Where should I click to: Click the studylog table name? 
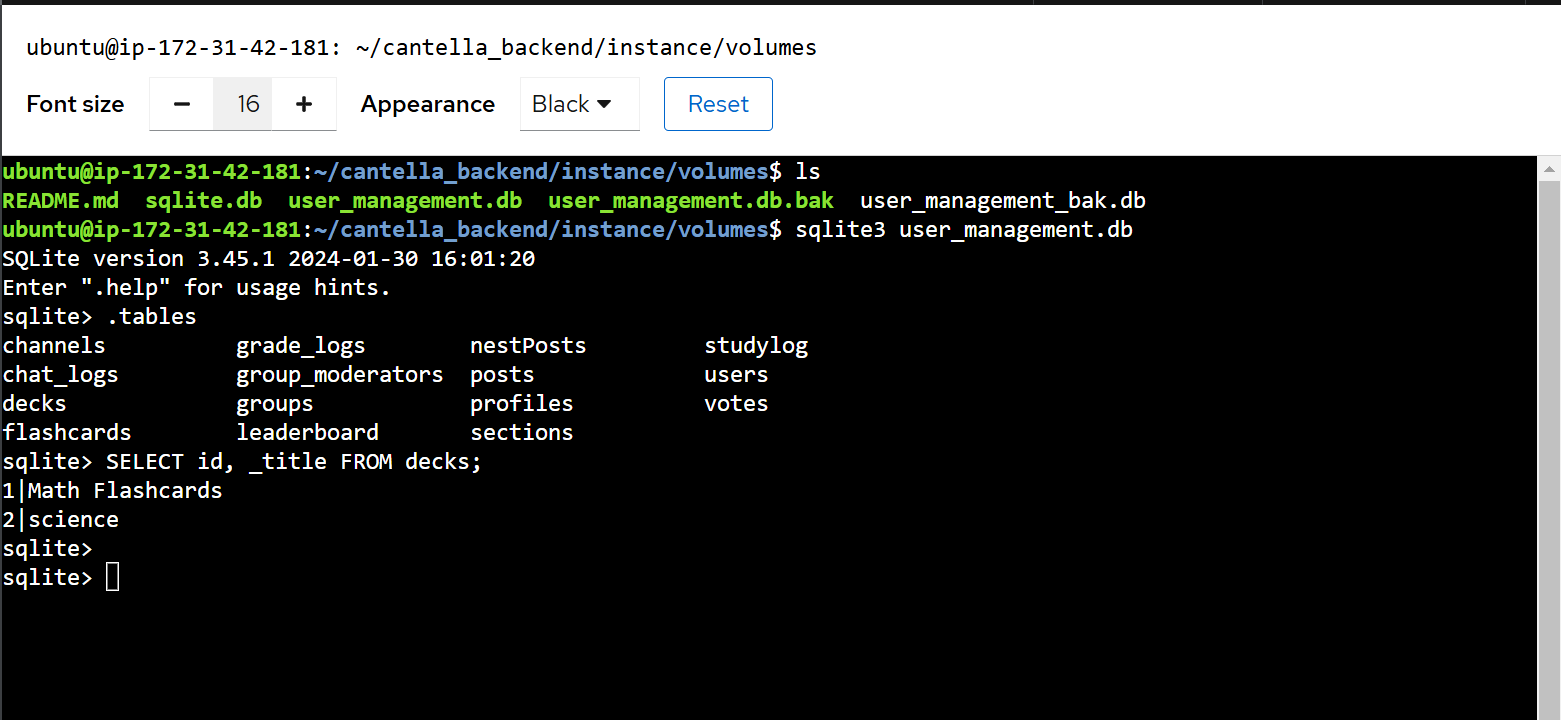(756, 345)
